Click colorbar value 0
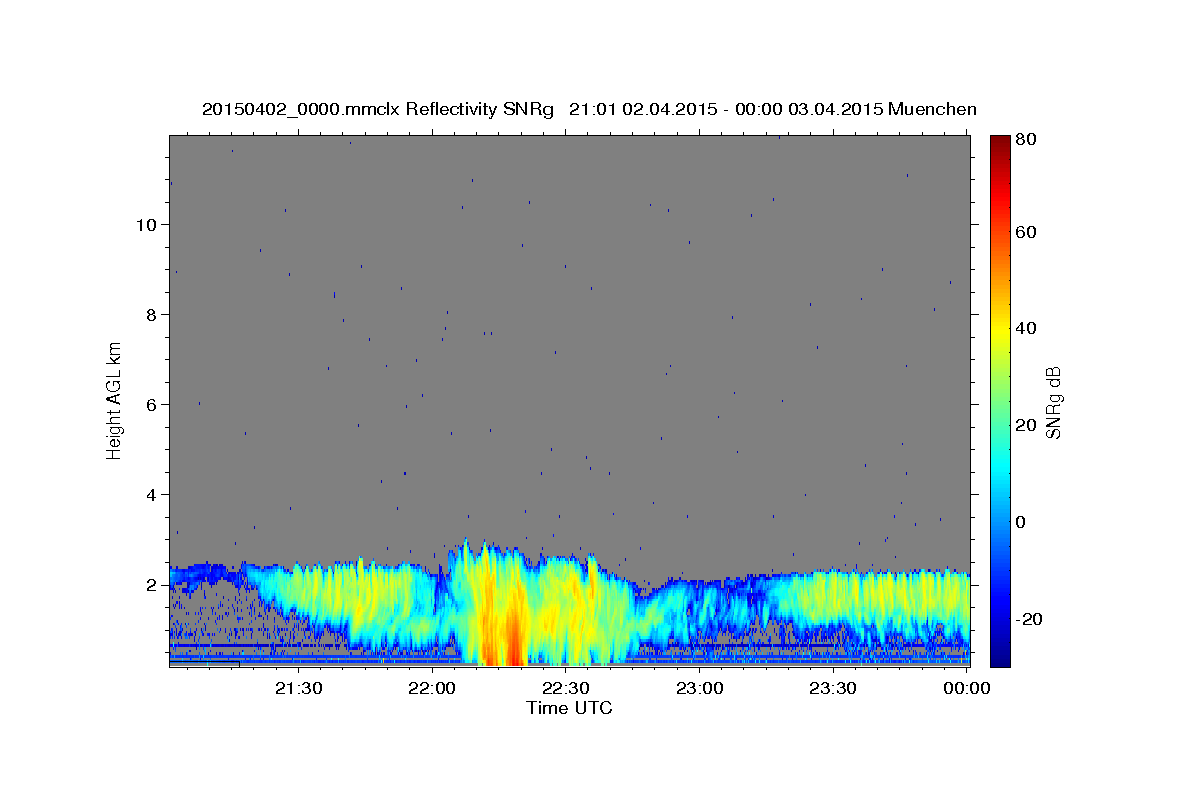Viewport: 1200px width, 800px height. coord(1022,522)
